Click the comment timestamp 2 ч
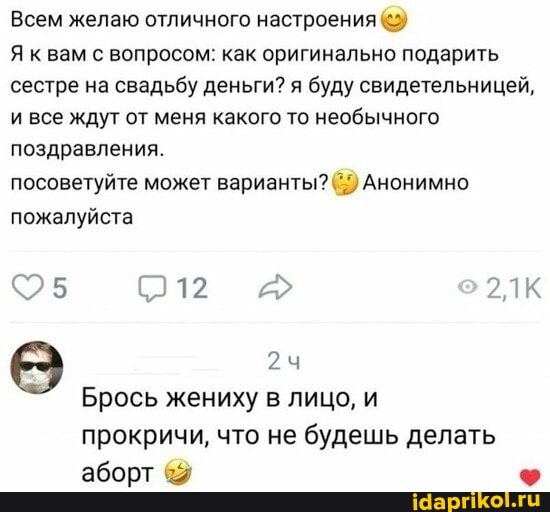This screenshot has height=512, width=550. tap(283, 362)
